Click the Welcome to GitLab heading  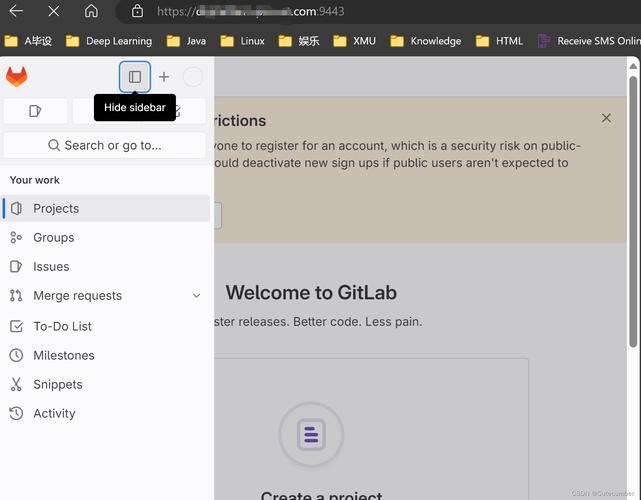click(311, 293)
